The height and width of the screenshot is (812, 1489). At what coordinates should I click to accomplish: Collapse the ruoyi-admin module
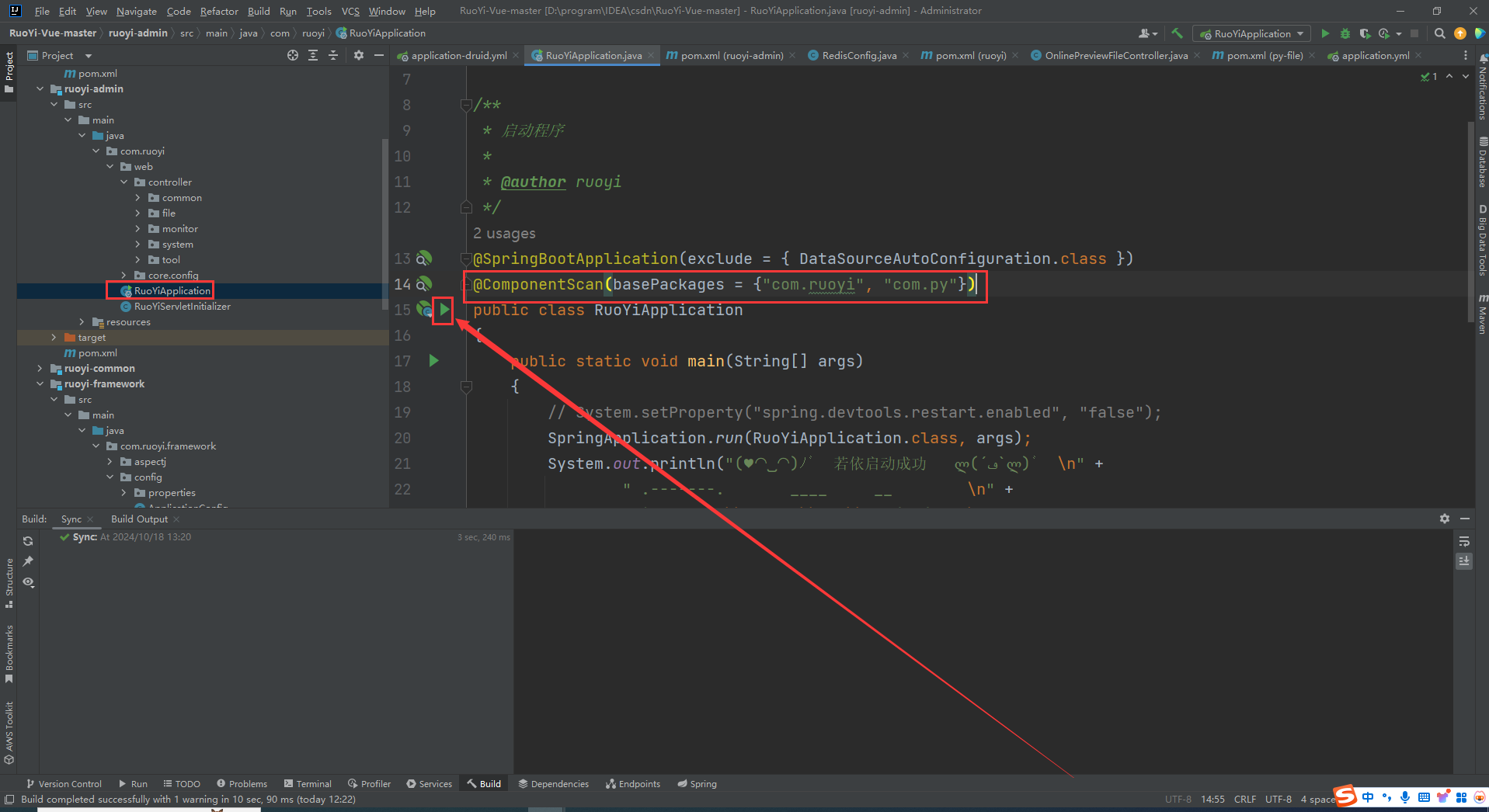[x=40, y=88]
